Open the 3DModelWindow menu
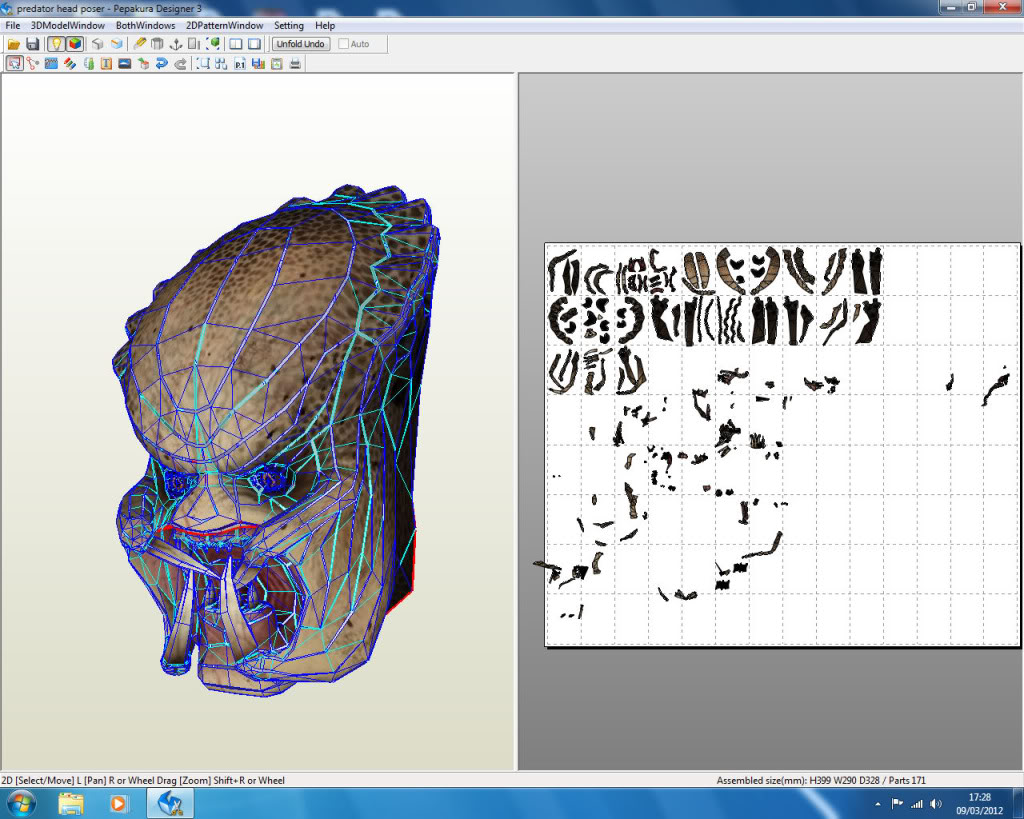The image size is (1024, 819). pos(68,25)
